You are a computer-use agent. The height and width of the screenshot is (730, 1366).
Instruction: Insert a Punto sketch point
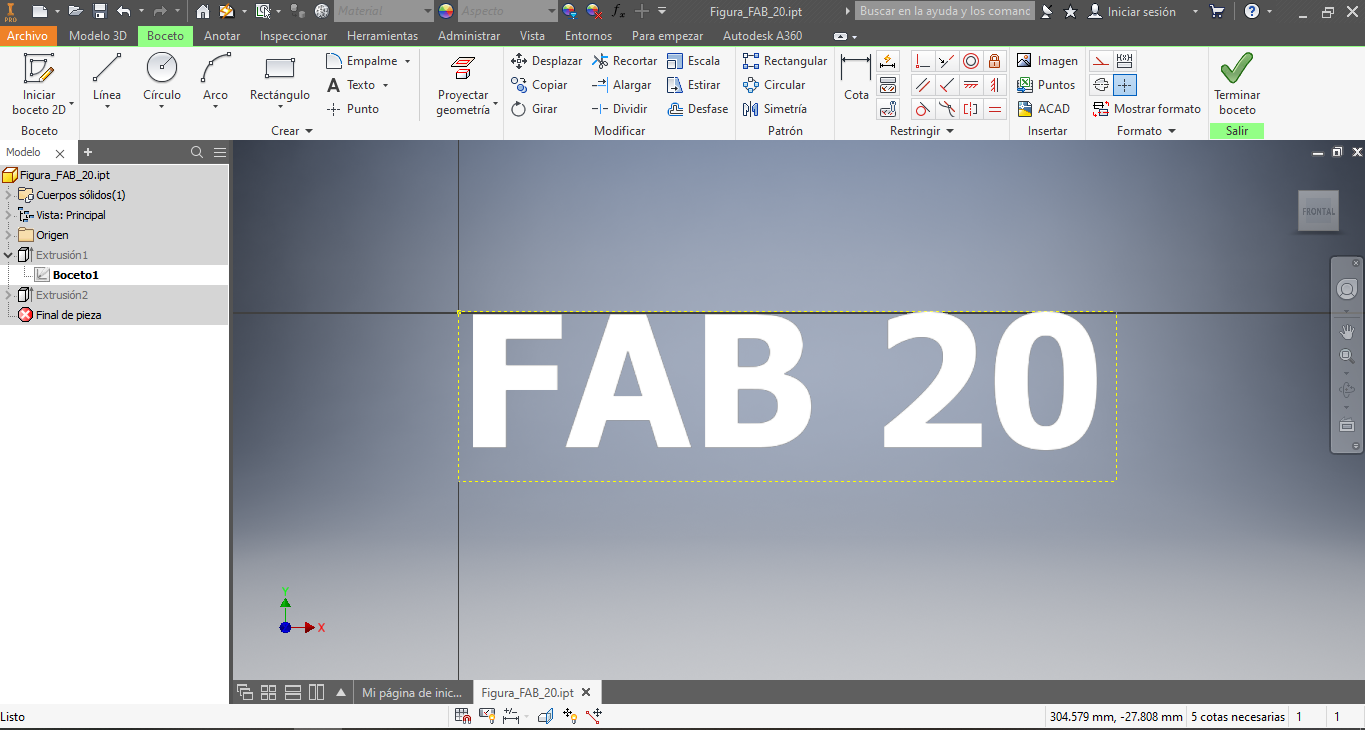click(x=353, y=109)
